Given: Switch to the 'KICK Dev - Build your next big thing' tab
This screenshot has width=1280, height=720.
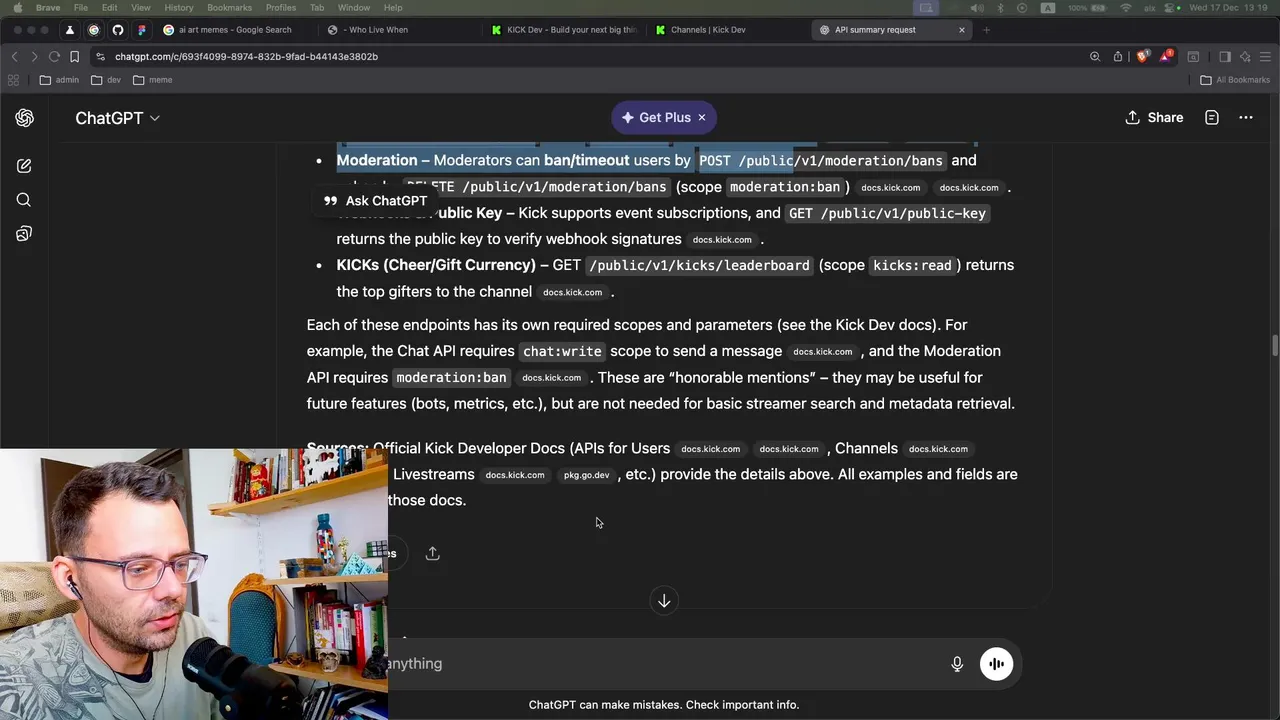Looking at the screenshot, I should point(563,30).
